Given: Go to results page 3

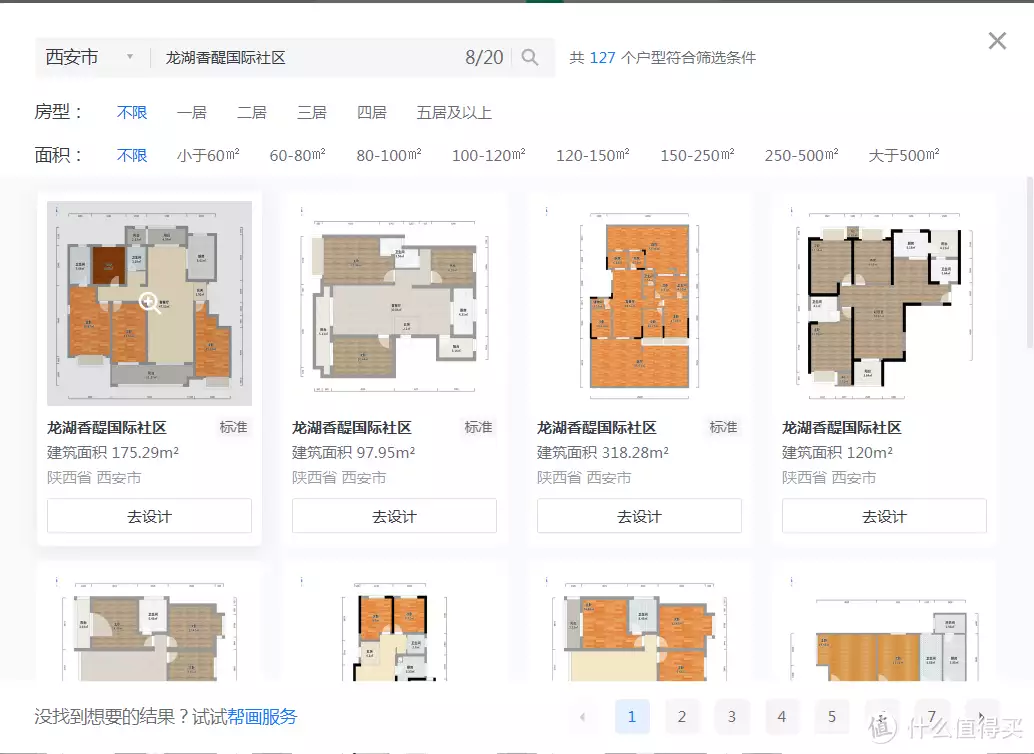Looking at the screenshot, I should click(x=731, y=716).
